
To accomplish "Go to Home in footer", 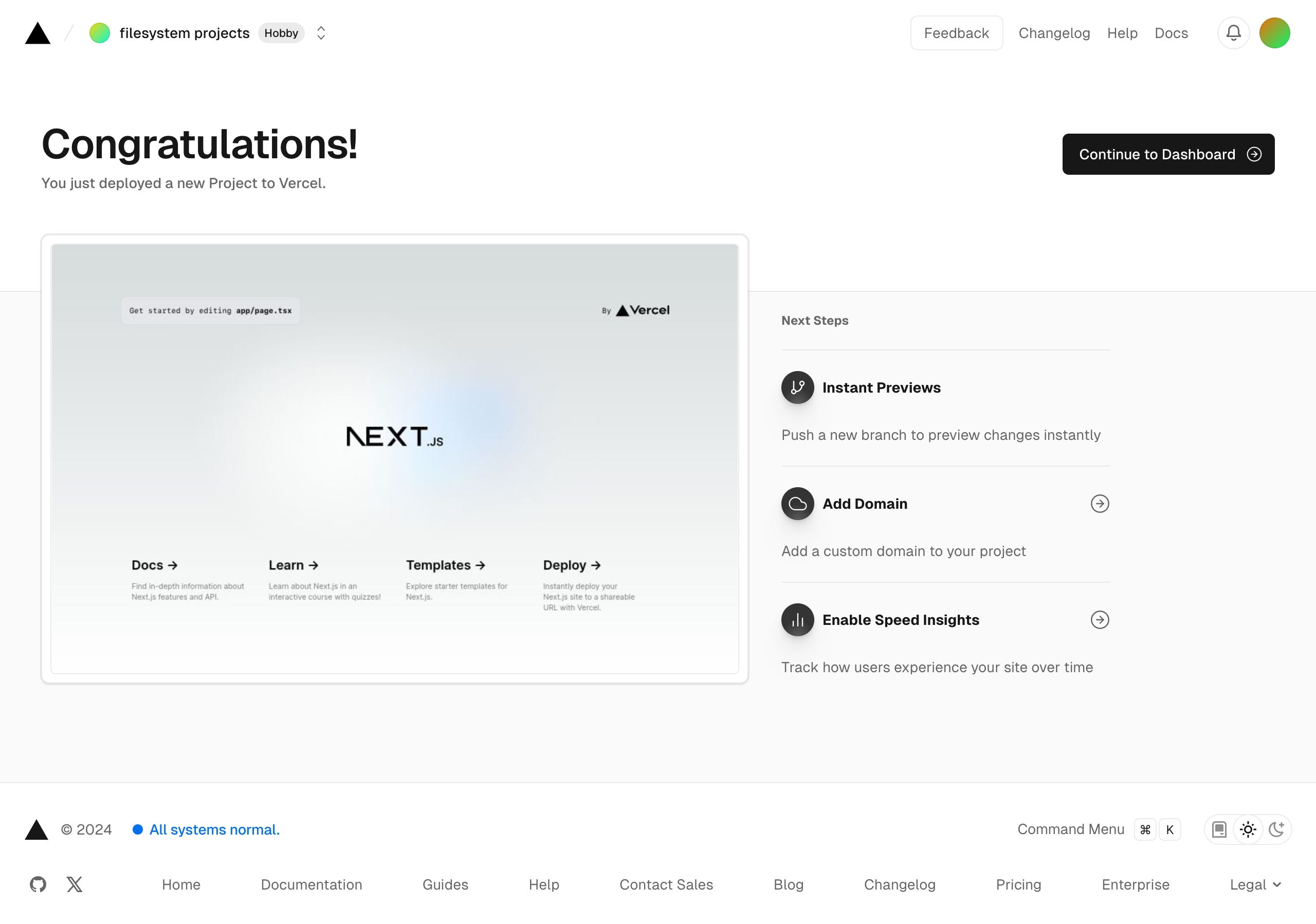I will (181, 884).
